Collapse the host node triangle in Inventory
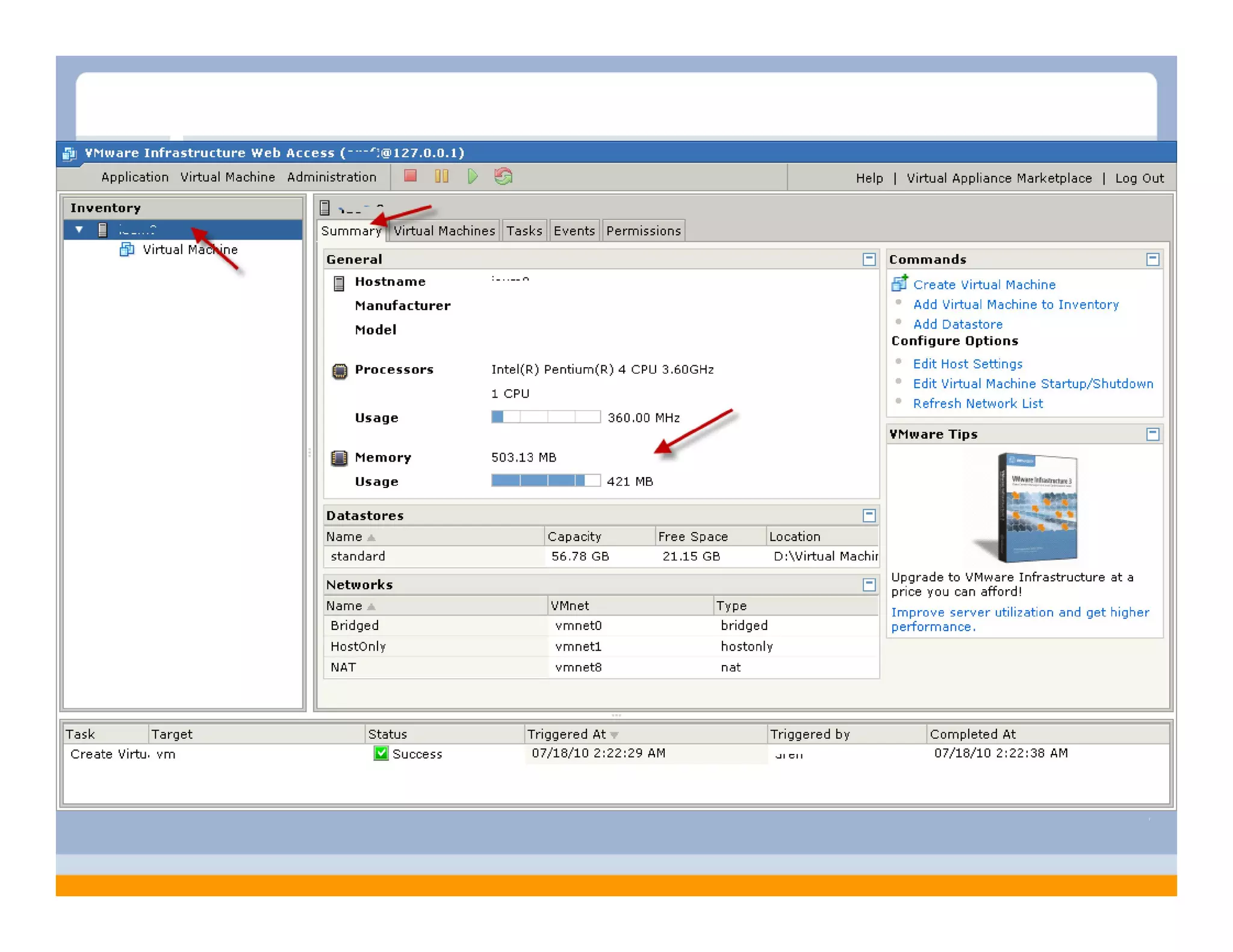1233x952 pixels. (x=79, y=229)
